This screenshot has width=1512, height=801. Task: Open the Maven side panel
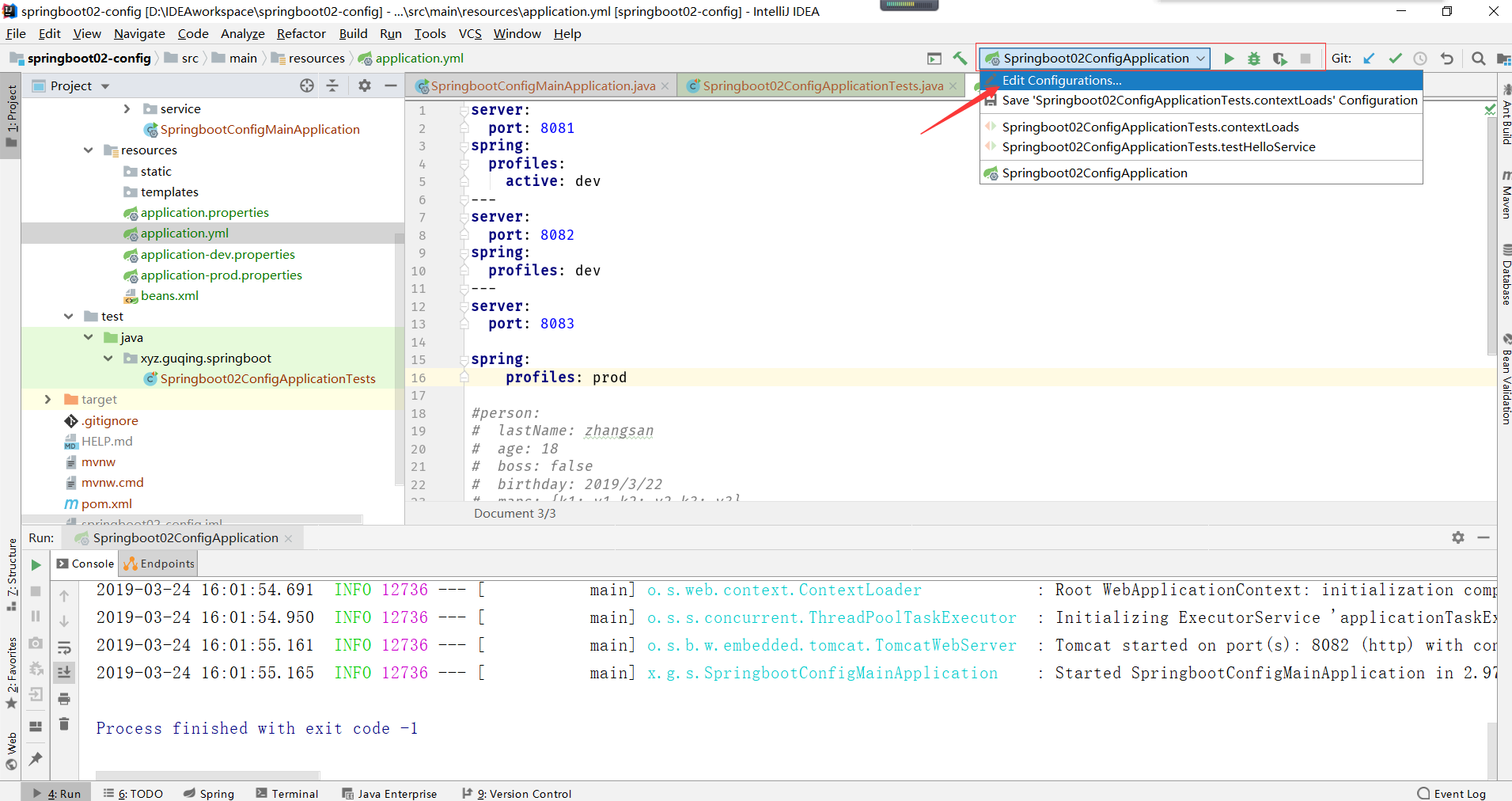[1506, 195]
